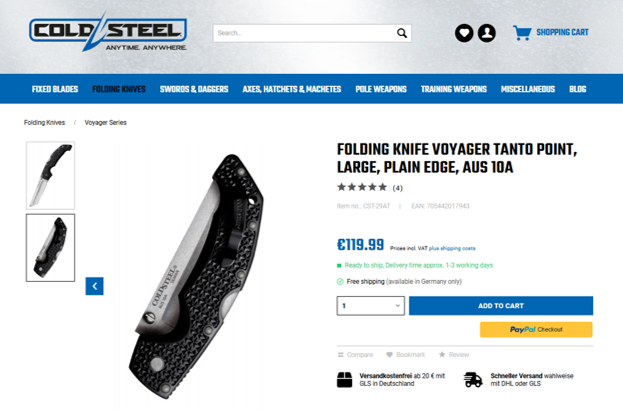Pay with PayPal Checkout button
Image resolution: width=623 pixels, height=420 pixels.
coord(536,329)
